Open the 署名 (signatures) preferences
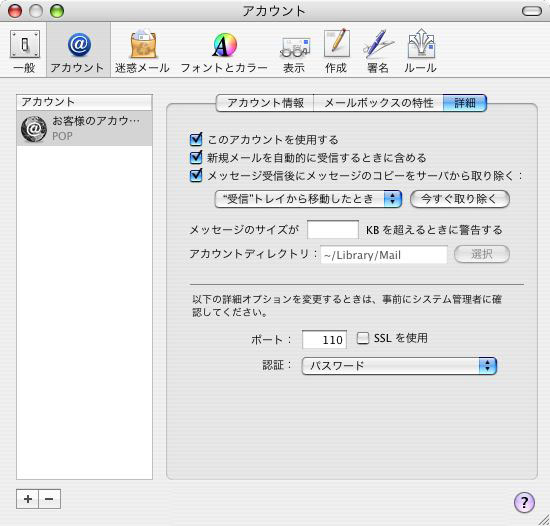Viewport: 550px width, 526px height. click(378, 51)
